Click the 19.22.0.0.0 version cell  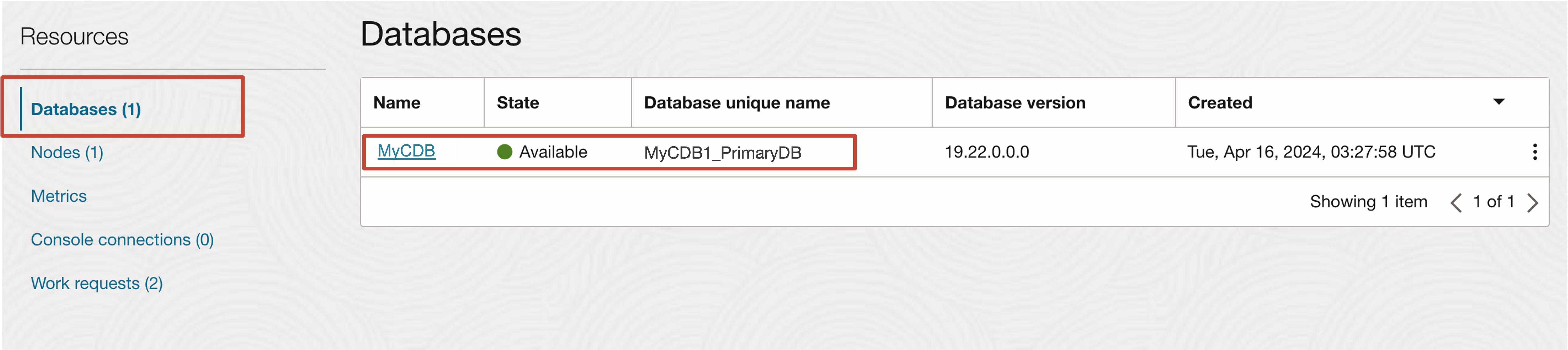pyautogui.click(x=987, y=152)
